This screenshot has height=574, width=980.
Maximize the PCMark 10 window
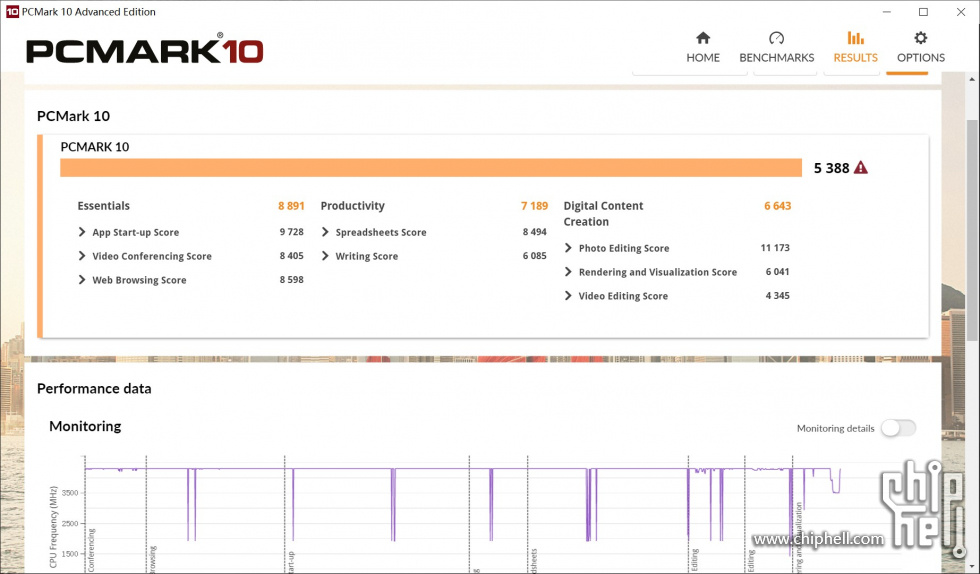923,12
